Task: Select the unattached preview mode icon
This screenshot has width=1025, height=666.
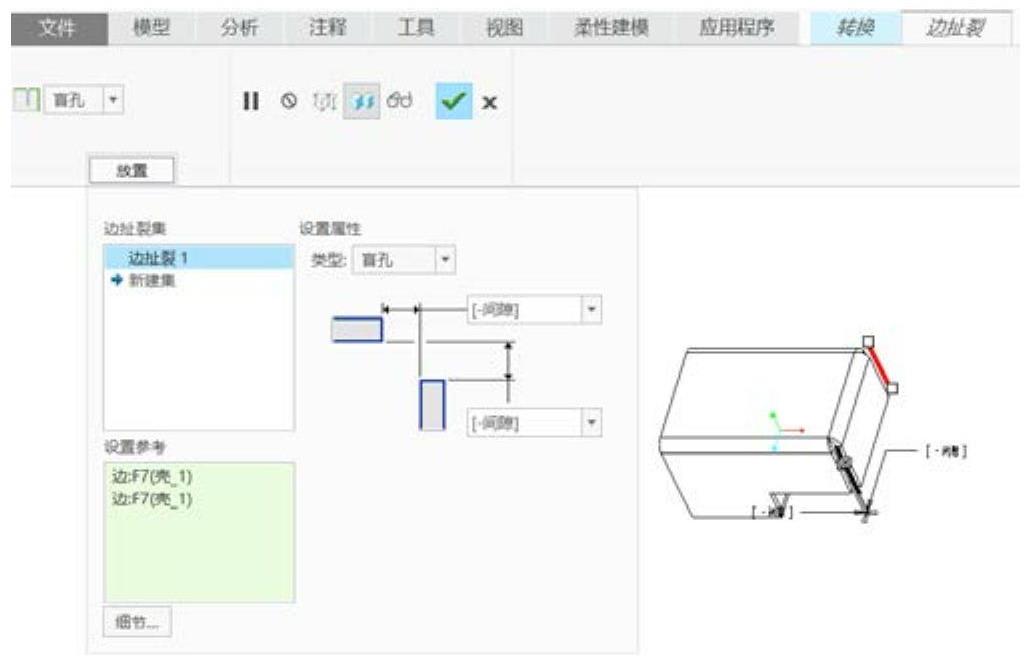Action: (x=326, y=101)
